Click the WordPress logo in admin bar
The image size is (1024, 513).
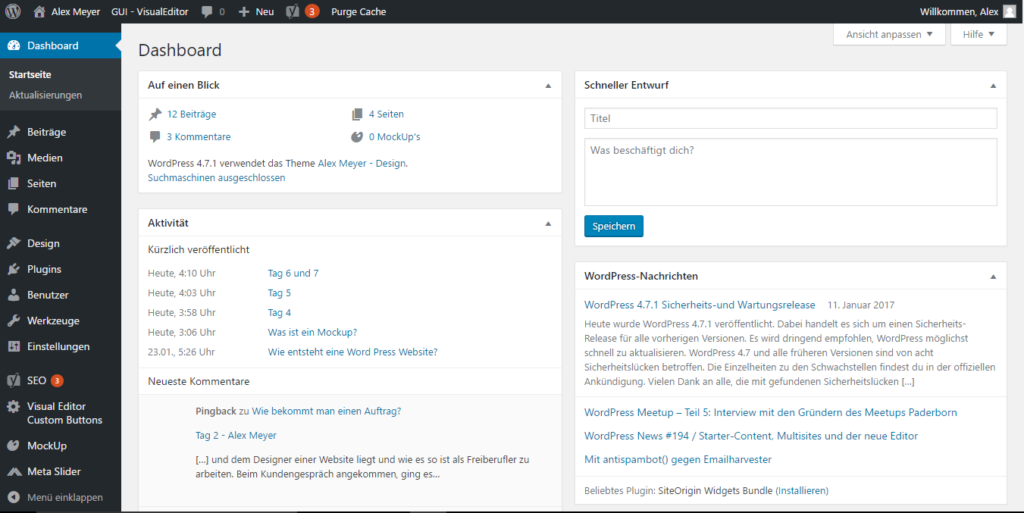click(13, 12)
